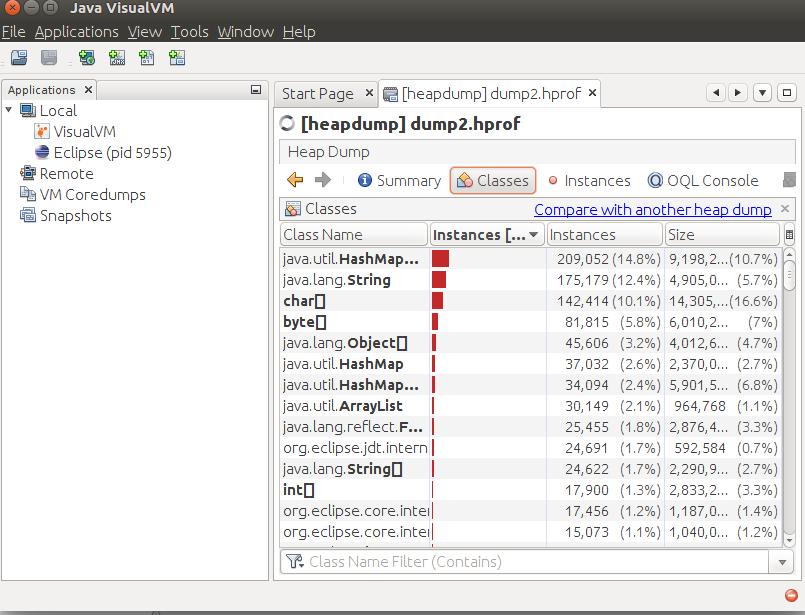Click the Instances bar column sort header
The height and width of the screenshot is (615, 805).
click(x=486, y=235)
